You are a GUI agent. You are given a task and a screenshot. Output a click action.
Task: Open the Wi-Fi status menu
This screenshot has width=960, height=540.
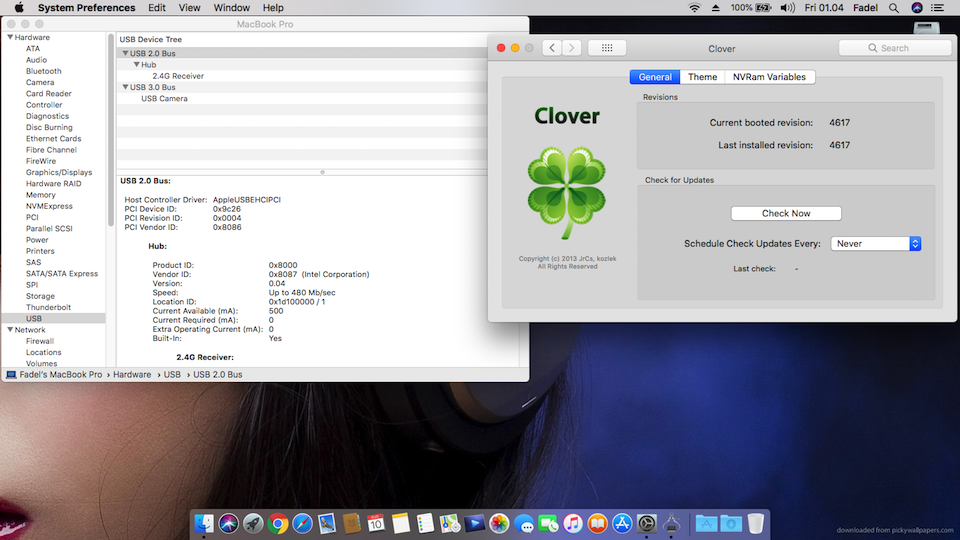coord(694,7)
